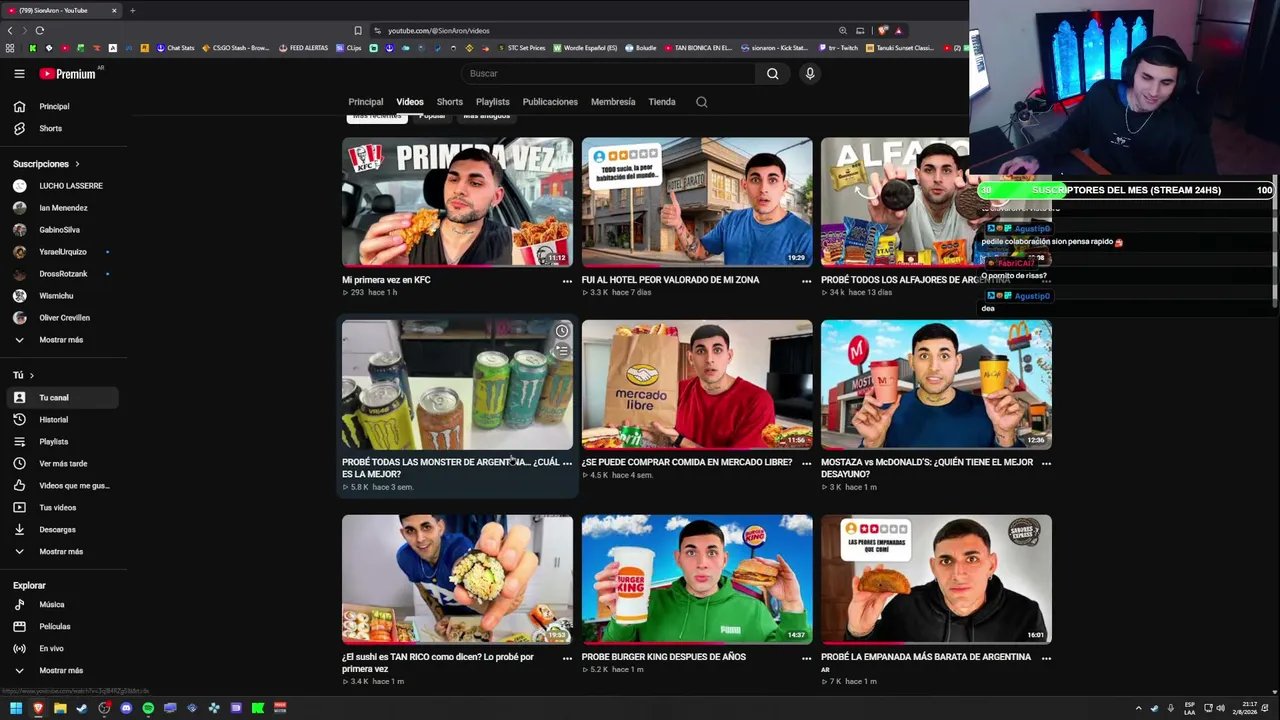Open more options for Mi primera vez en KFC

[x=567, y=281]
